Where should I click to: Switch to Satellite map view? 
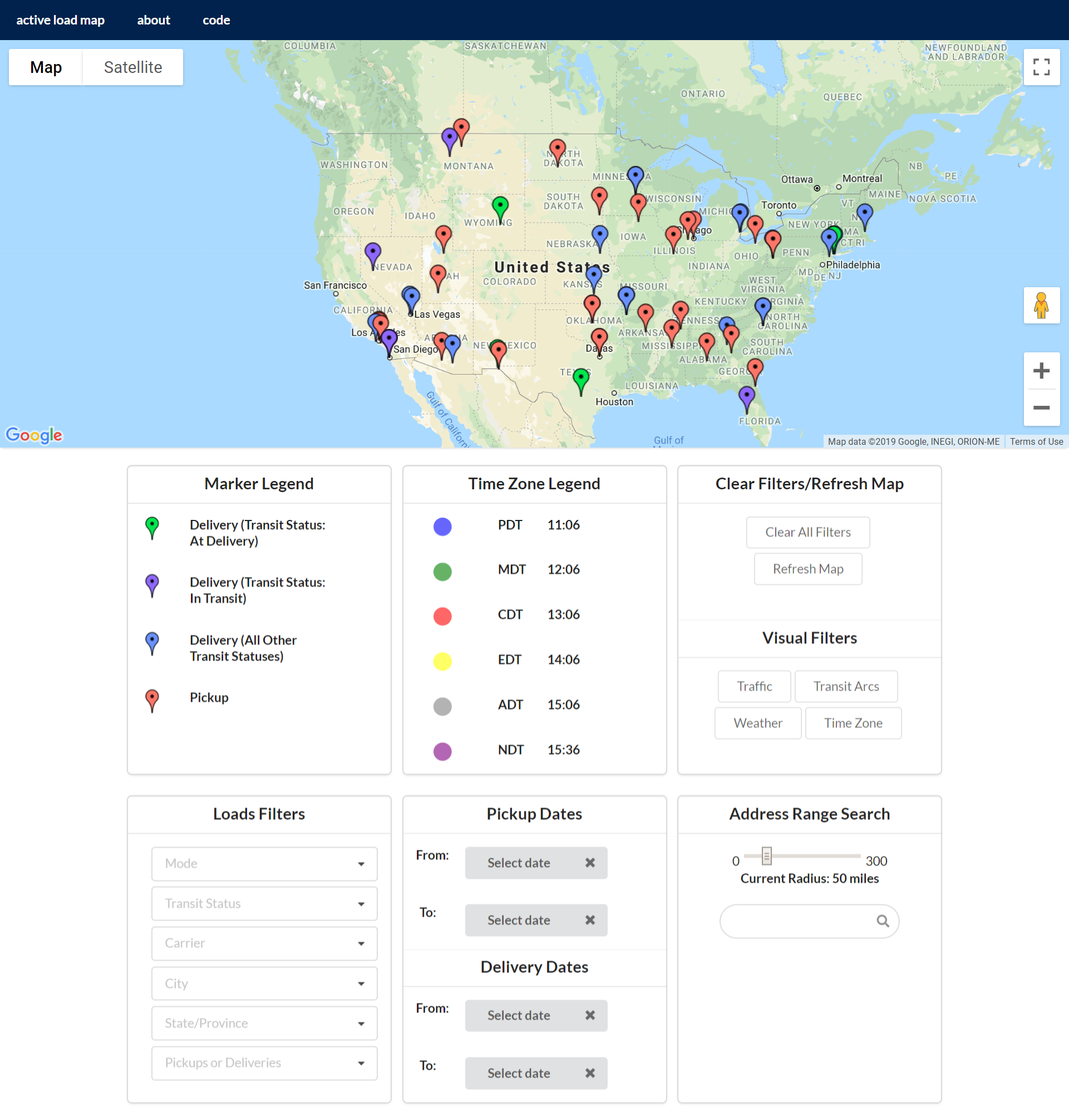[133, 67]
